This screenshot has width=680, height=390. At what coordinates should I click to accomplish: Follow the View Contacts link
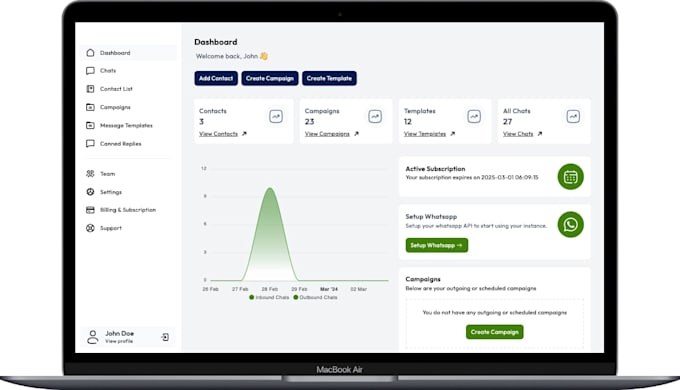click(219, 134)
